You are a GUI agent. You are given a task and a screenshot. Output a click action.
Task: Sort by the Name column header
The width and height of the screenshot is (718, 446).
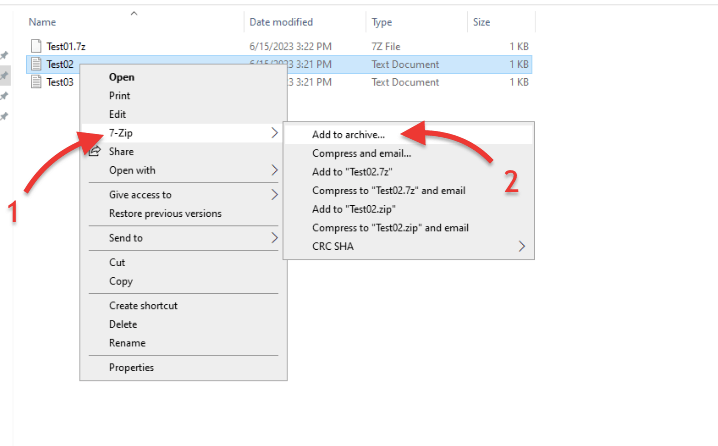click(x=42, y=21)
